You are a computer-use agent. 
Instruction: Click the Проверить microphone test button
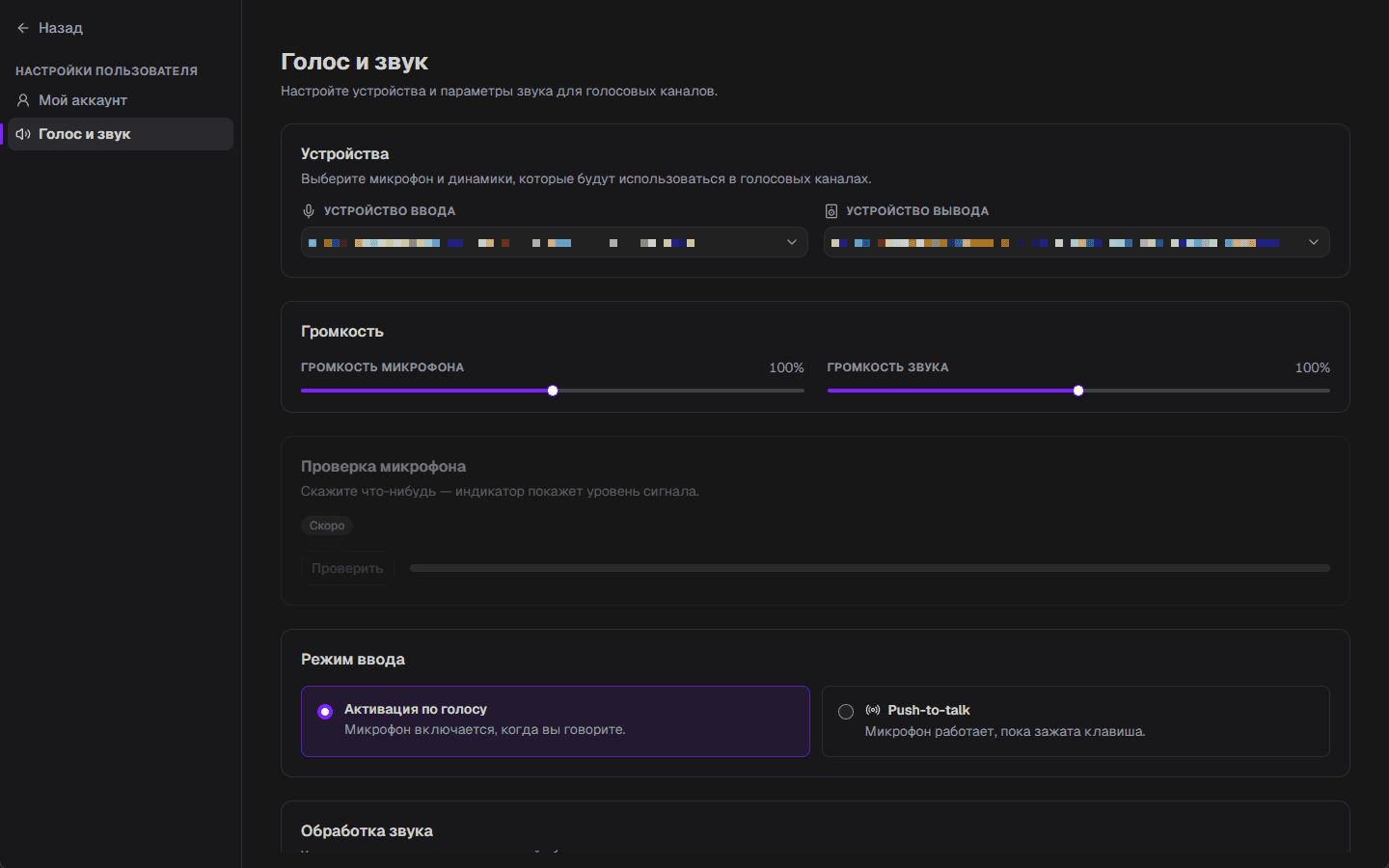pyautogui.click(x=347, y=568)
